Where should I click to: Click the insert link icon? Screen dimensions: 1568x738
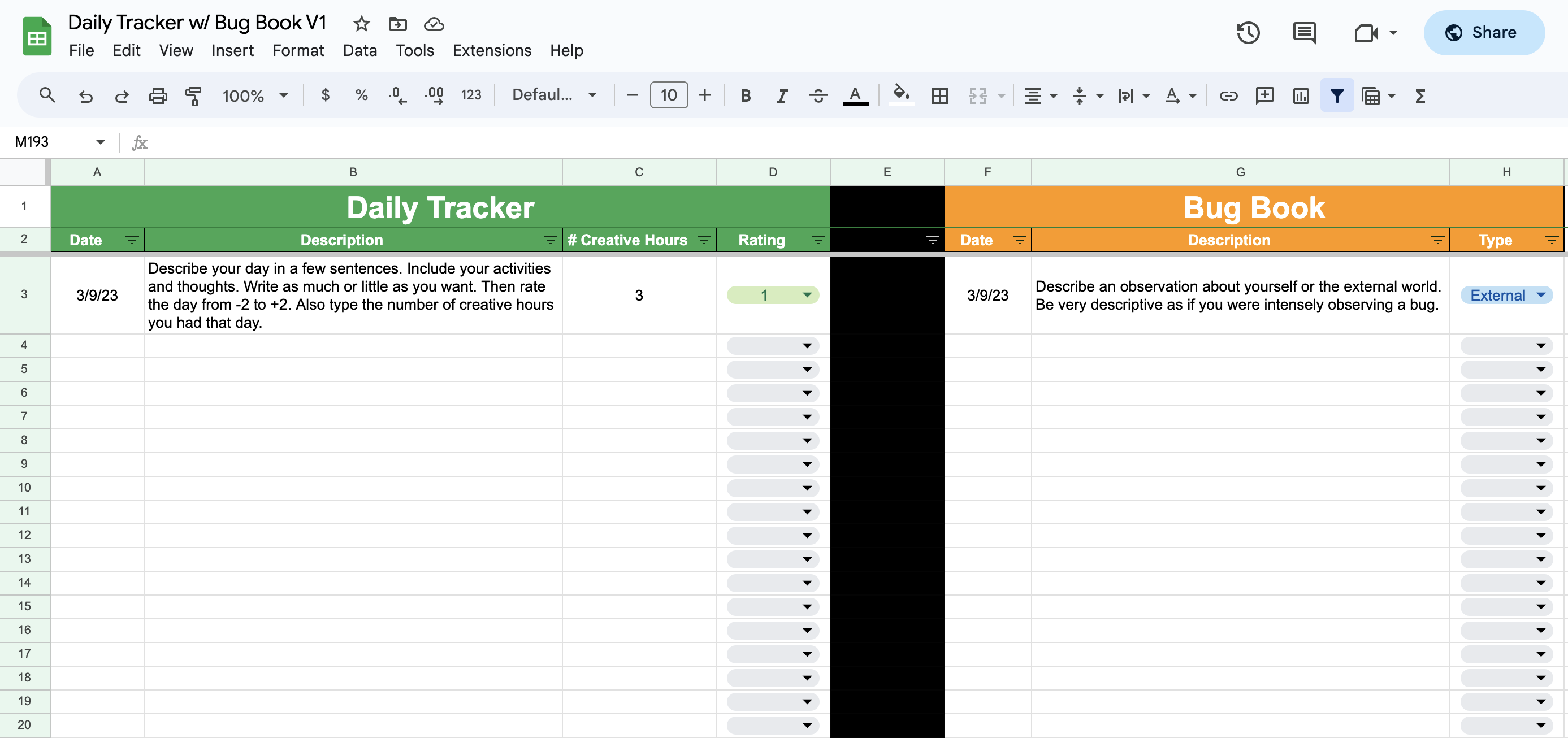tap(1228, 95)
